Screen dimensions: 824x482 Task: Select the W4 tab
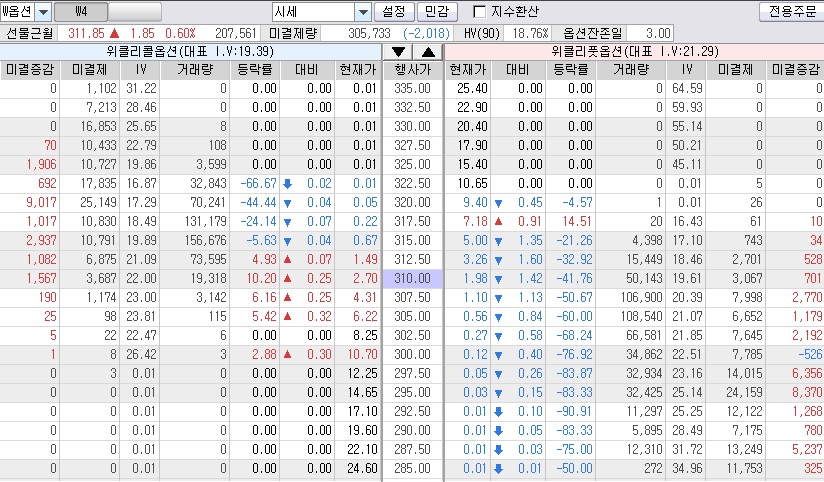(81, 12)
